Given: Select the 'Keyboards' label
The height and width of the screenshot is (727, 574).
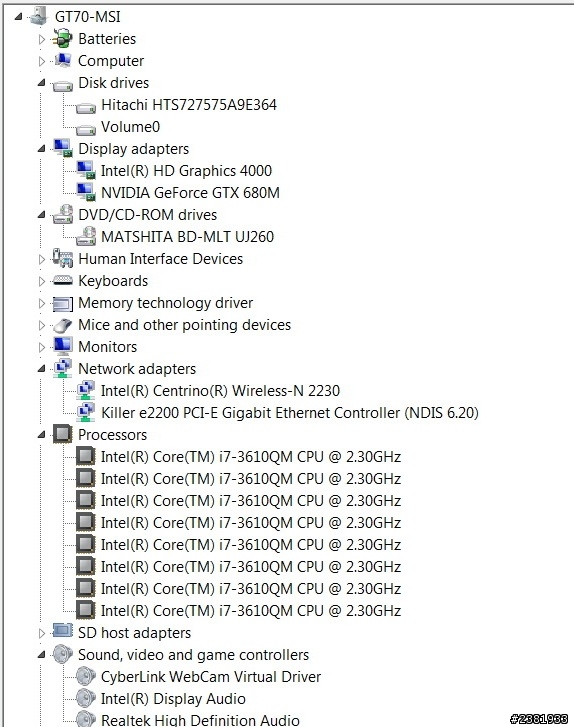Looking at the screenshot, I should [113, 281].
